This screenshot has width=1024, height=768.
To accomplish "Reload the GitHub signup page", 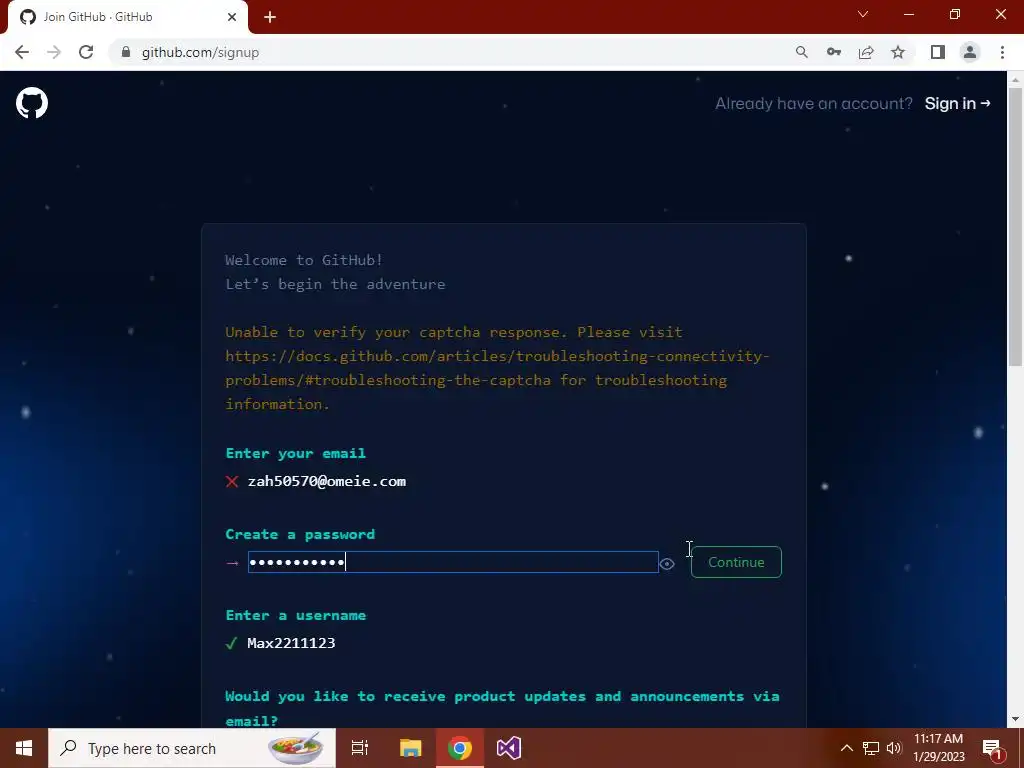I will (x=86, y=52).
